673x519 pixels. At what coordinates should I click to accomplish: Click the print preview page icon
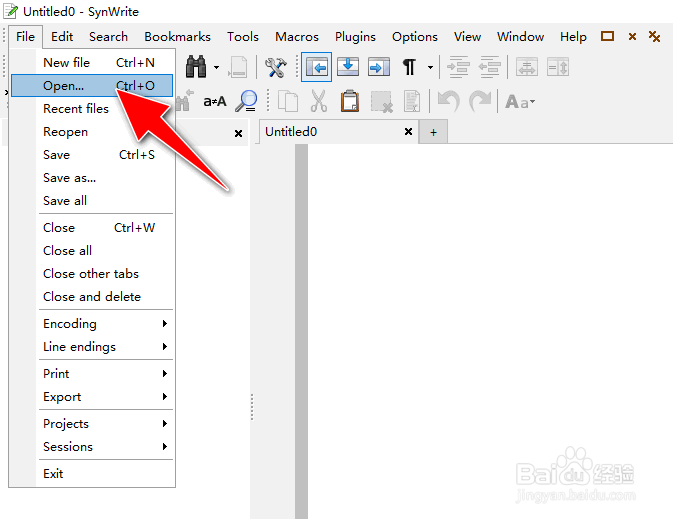(x=238, y=67)
